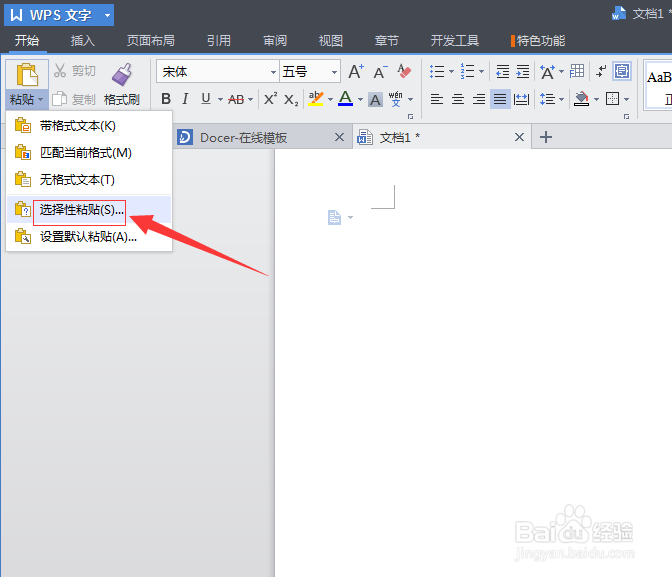Clear formatting with eraser icon
The width and height of the screenshot is (672, 577).
point(404,71)
